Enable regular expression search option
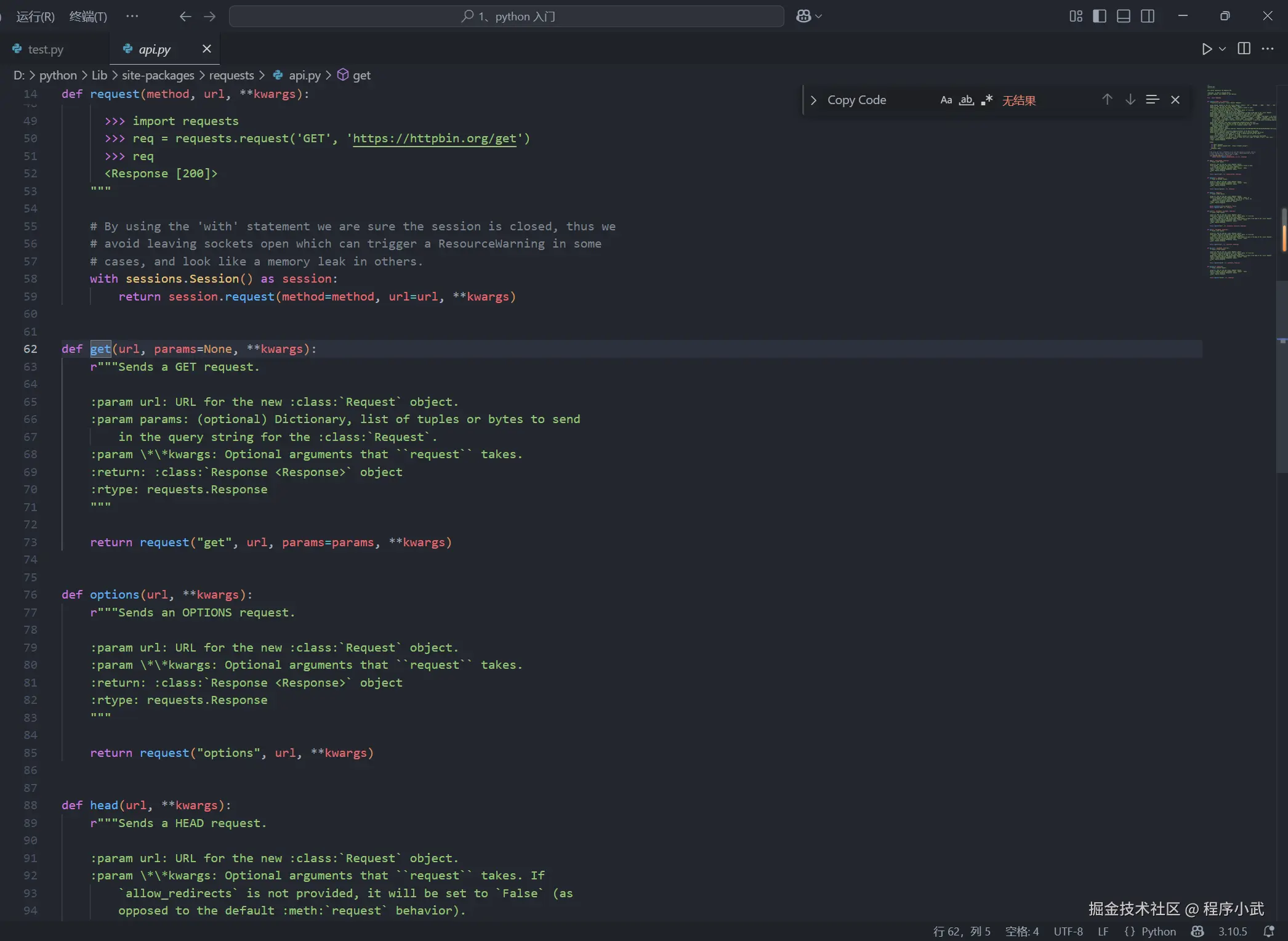Image resolution: width=1288 pixels, height=941 pixels. point(987,100)
